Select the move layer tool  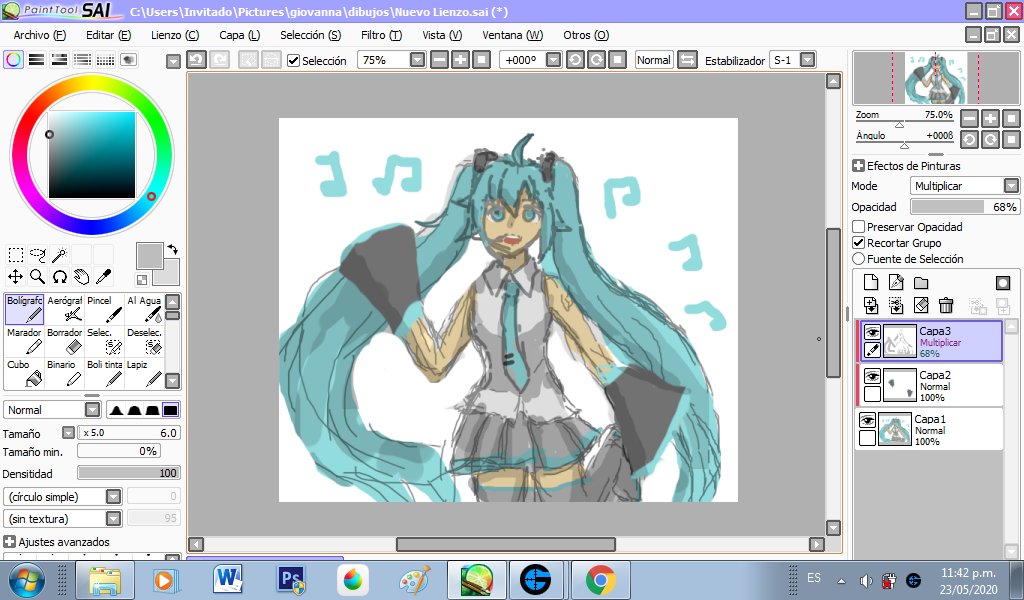(x=16, y=277)
